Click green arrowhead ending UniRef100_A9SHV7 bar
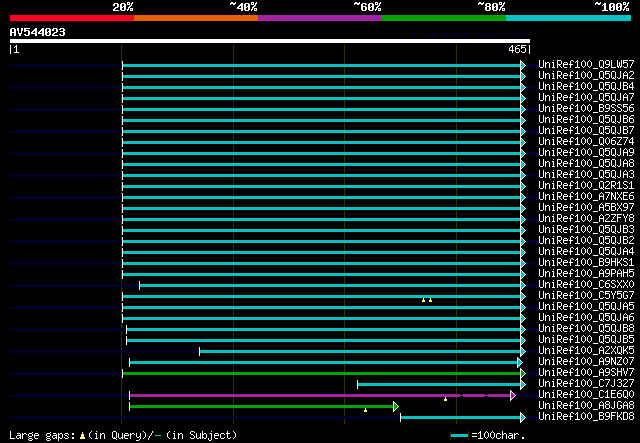Screen dimensions: 640x443 click(x=523, y=373)
